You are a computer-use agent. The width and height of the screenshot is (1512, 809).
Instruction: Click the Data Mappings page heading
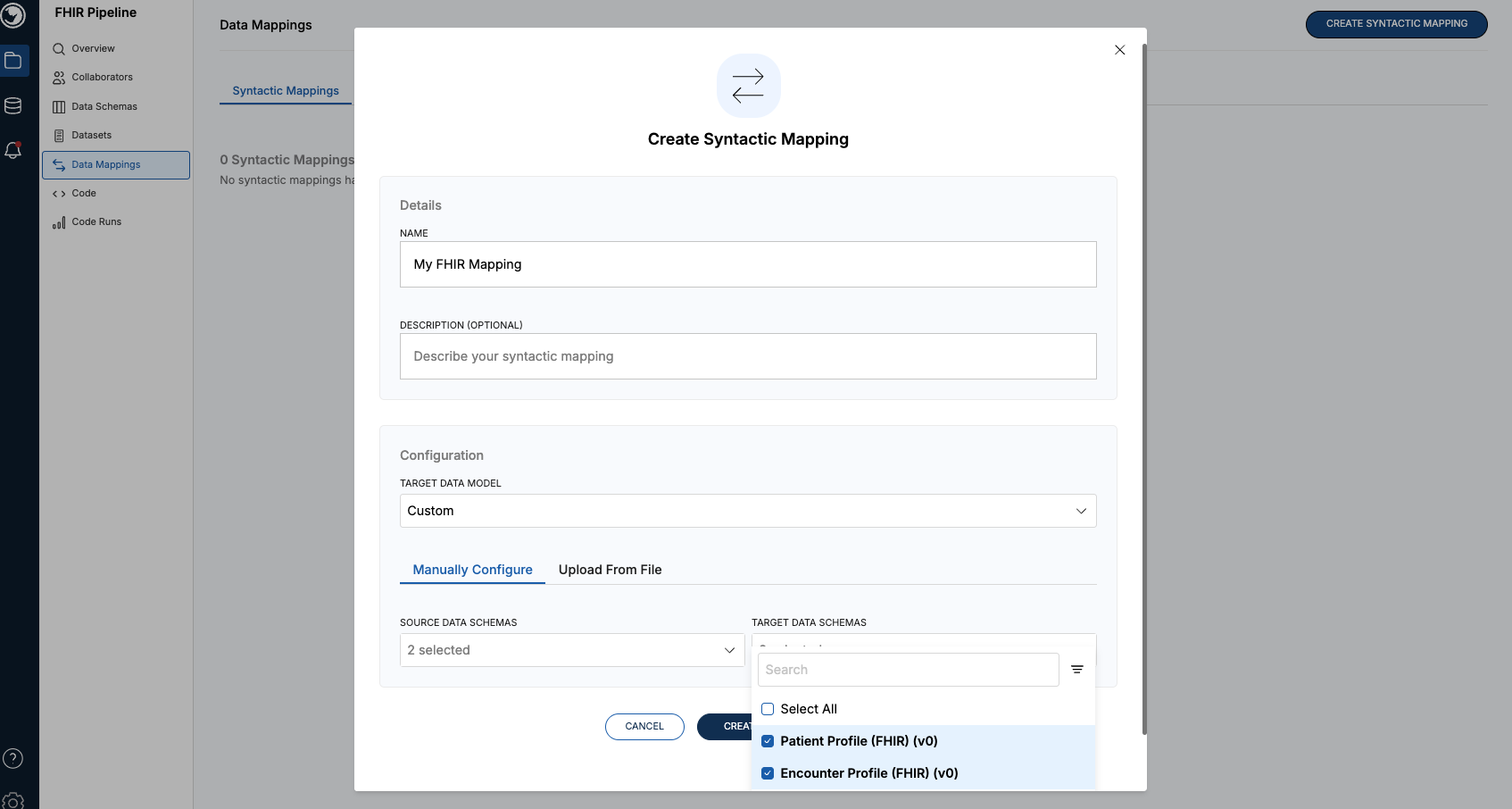coord(266,25)
